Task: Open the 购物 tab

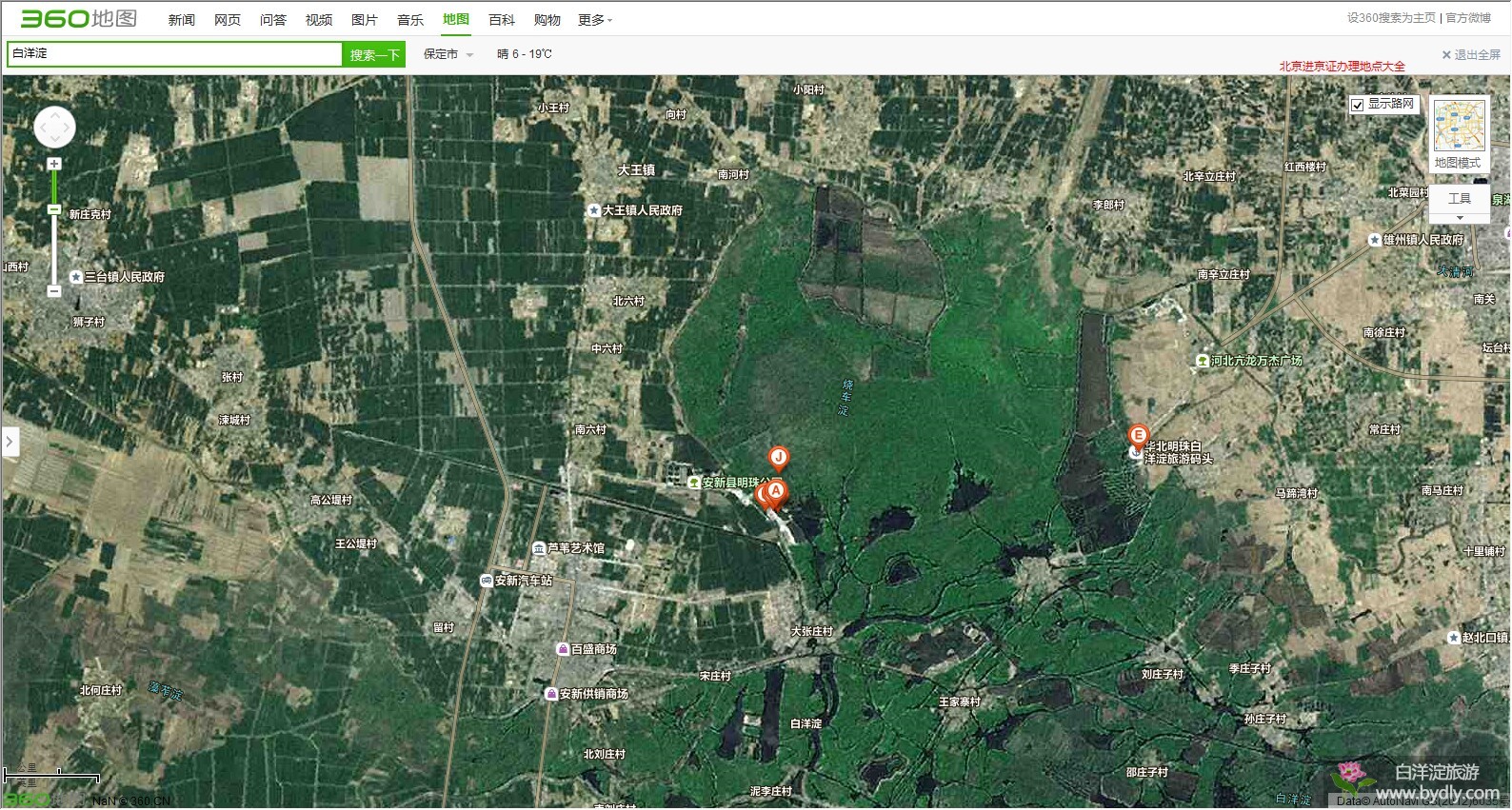Action: (547, 20)
